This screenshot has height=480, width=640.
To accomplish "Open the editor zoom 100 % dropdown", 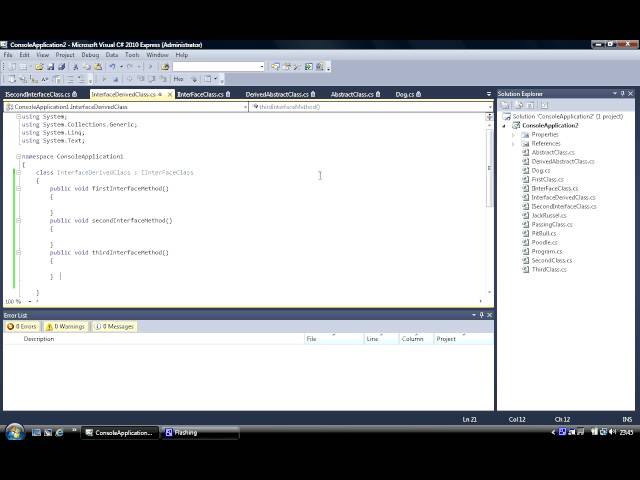I will tap(29, 302).
